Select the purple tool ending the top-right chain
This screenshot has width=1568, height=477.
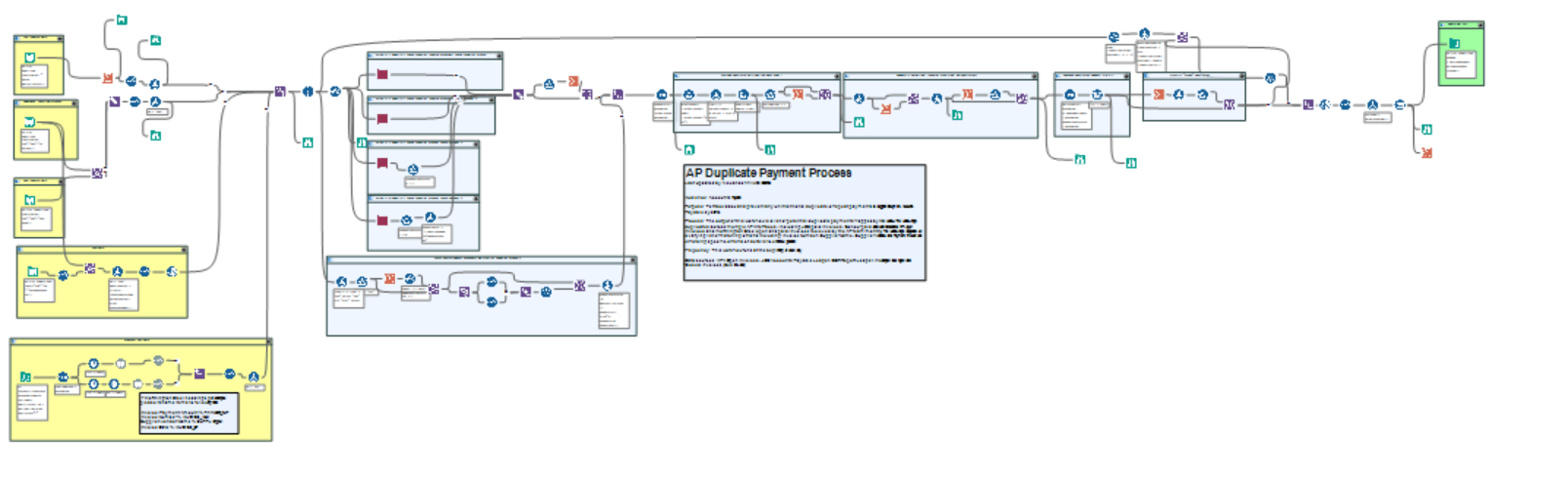[x=1182, y=37]
